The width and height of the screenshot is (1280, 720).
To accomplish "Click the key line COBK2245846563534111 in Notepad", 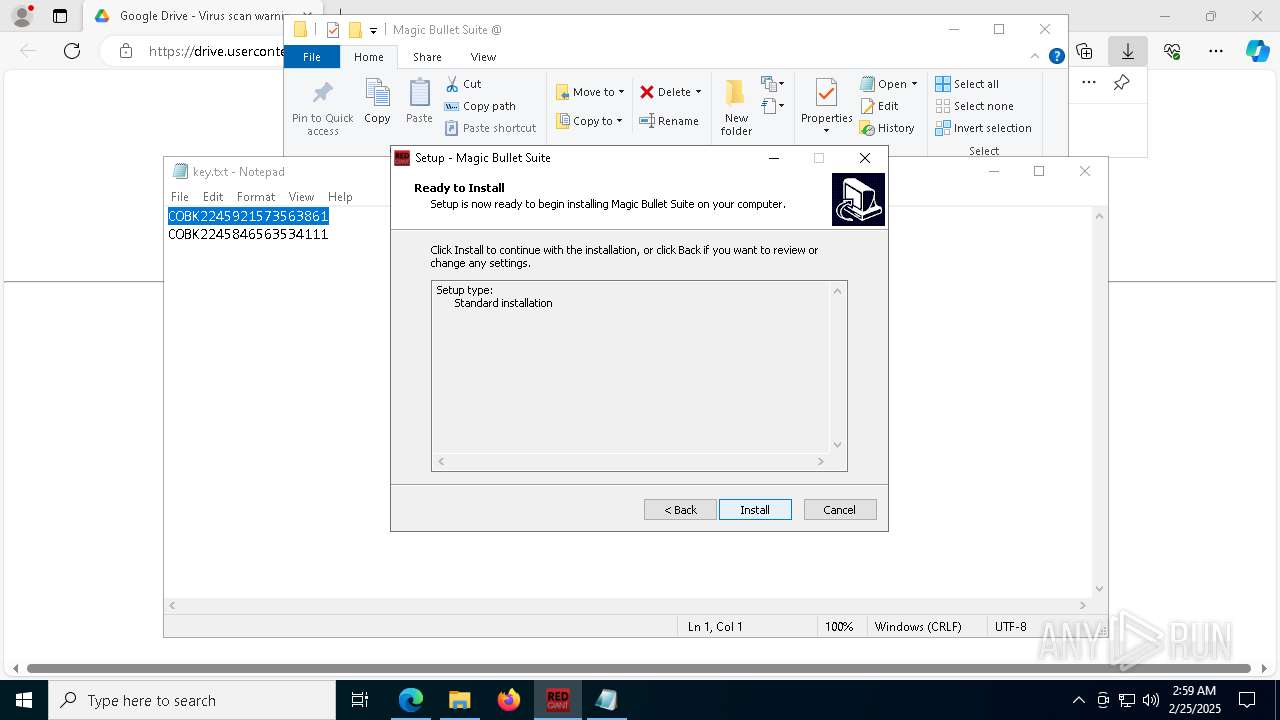I will [x=248, y=234].
